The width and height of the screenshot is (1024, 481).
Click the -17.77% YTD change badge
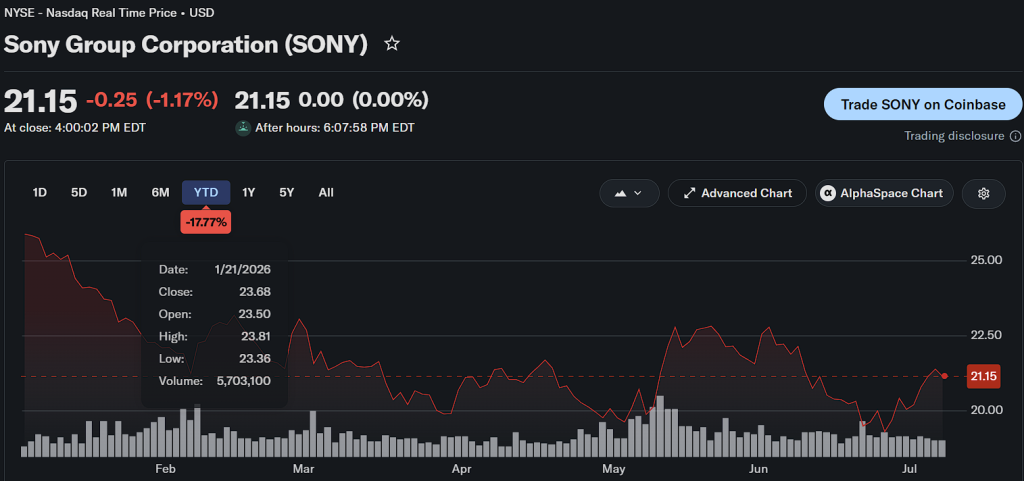206,222
